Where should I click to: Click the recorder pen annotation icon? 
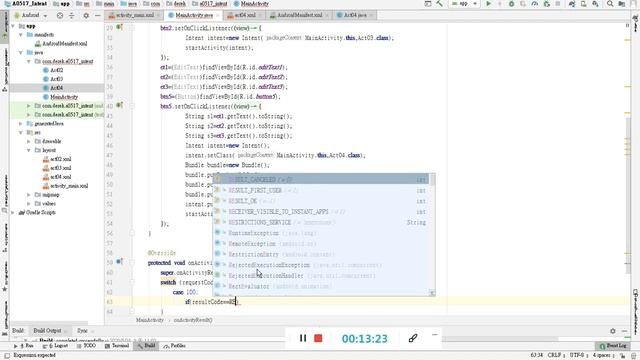413,338
